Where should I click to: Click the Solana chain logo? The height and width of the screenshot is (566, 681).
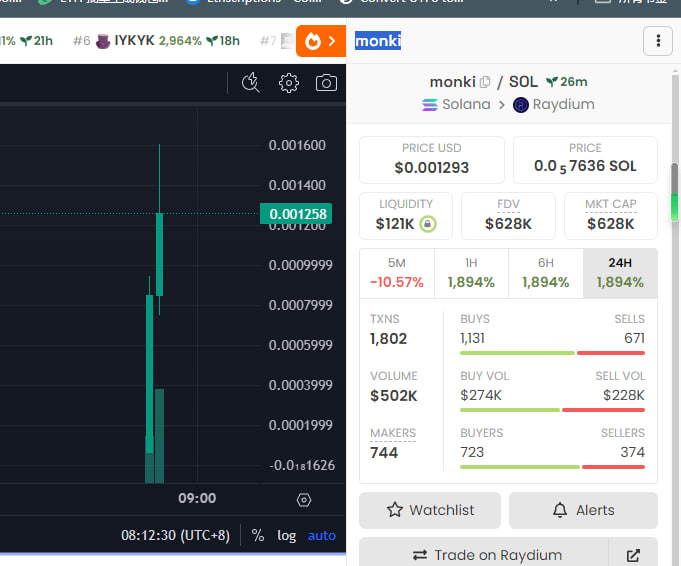(x=430, y=105)
